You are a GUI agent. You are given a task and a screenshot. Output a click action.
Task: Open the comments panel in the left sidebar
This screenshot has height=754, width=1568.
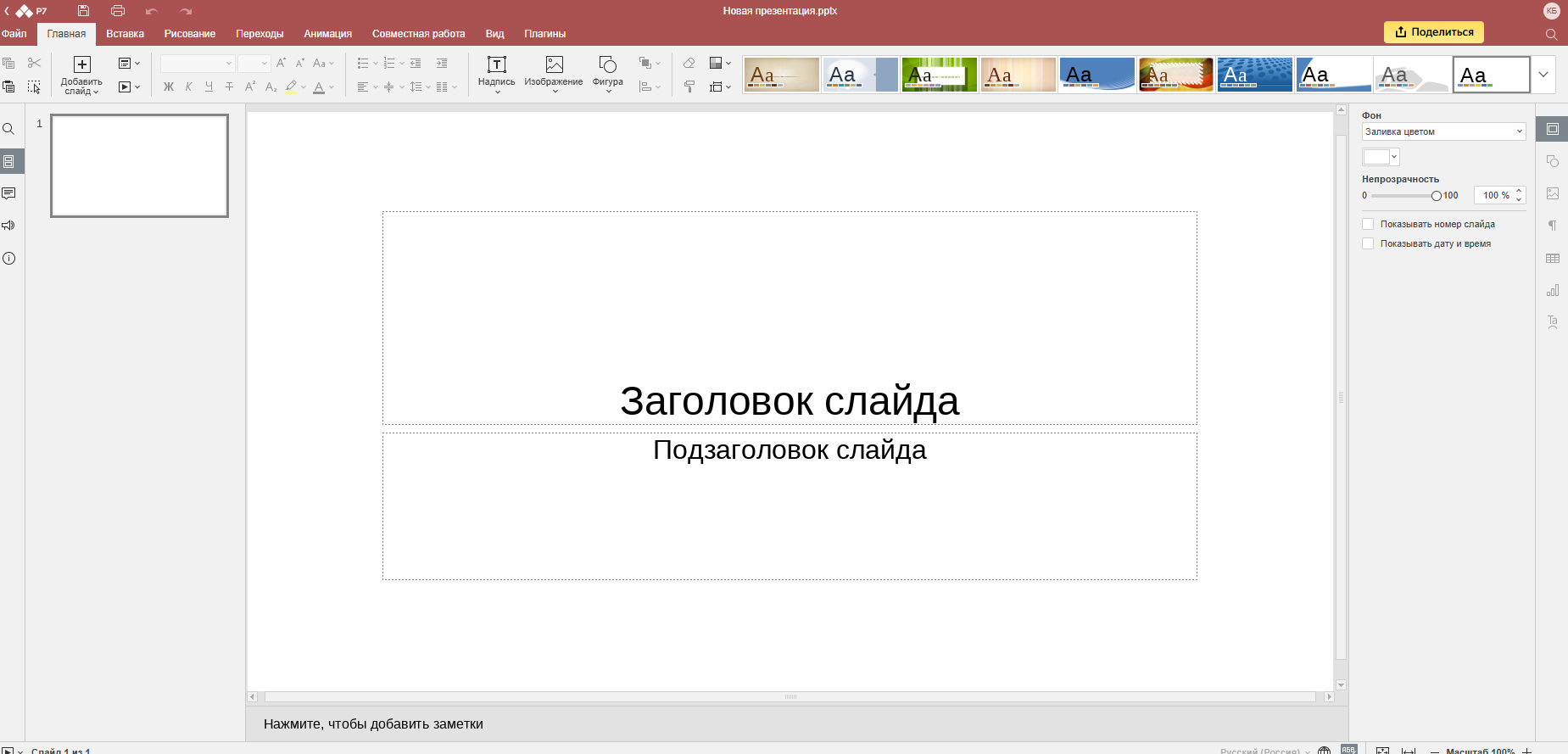tap(8, 193)
